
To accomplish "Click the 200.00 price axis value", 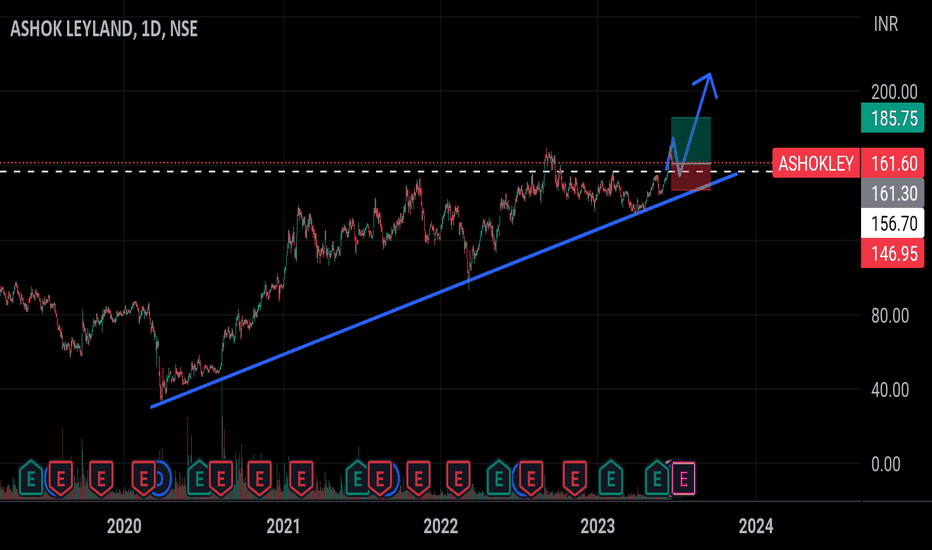I will pos(894,92).
